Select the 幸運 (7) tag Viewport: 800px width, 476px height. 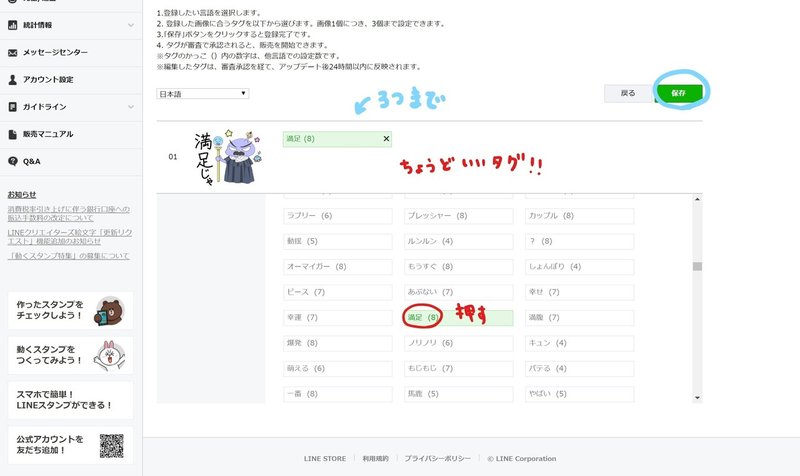[x=338, y=318]
